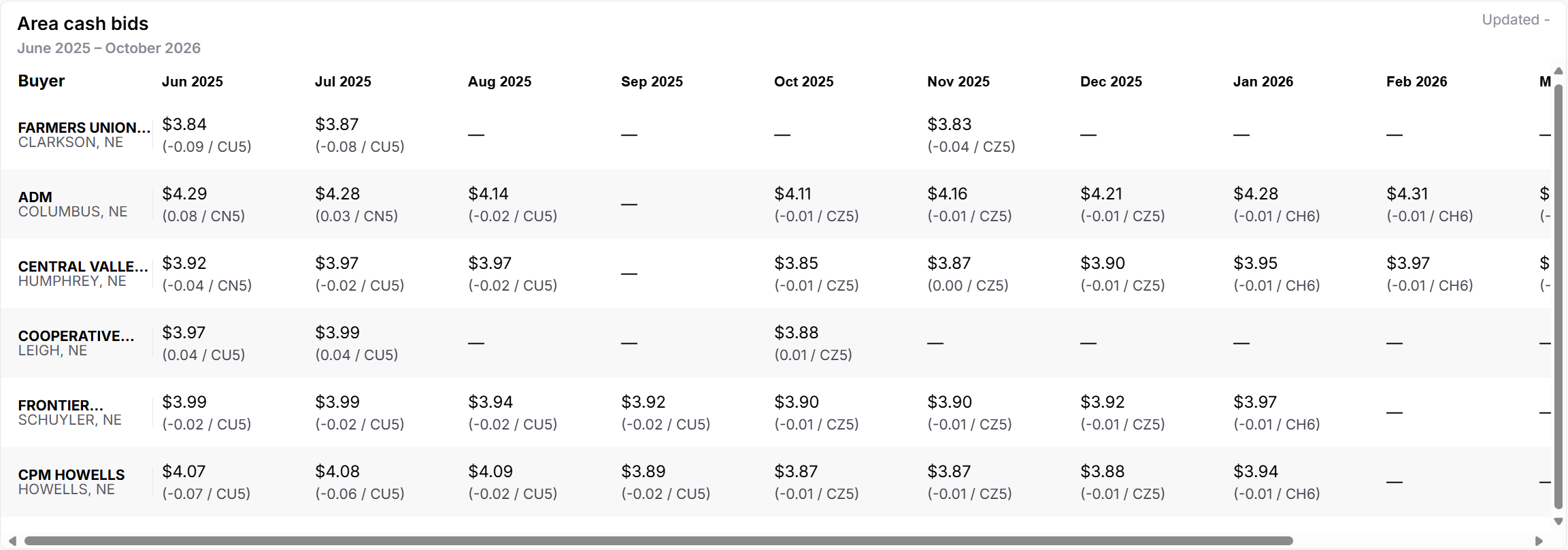Select the Buyer column header

tap(41, 81)
